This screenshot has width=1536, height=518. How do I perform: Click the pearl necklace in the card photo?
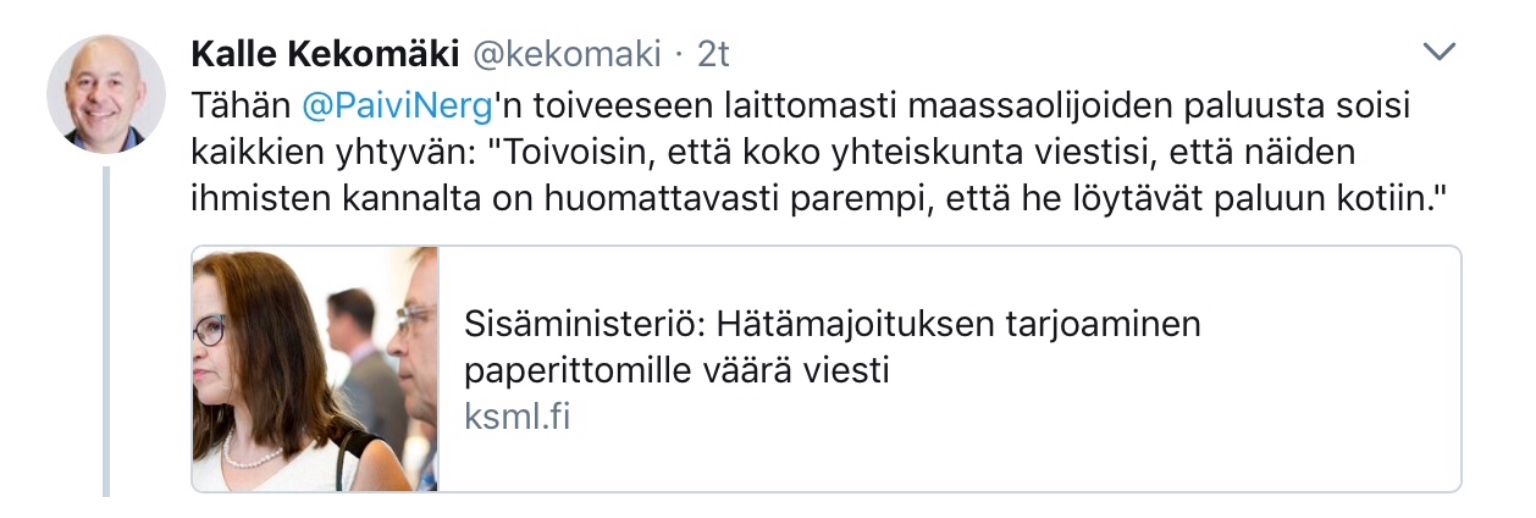coord(252,458)
